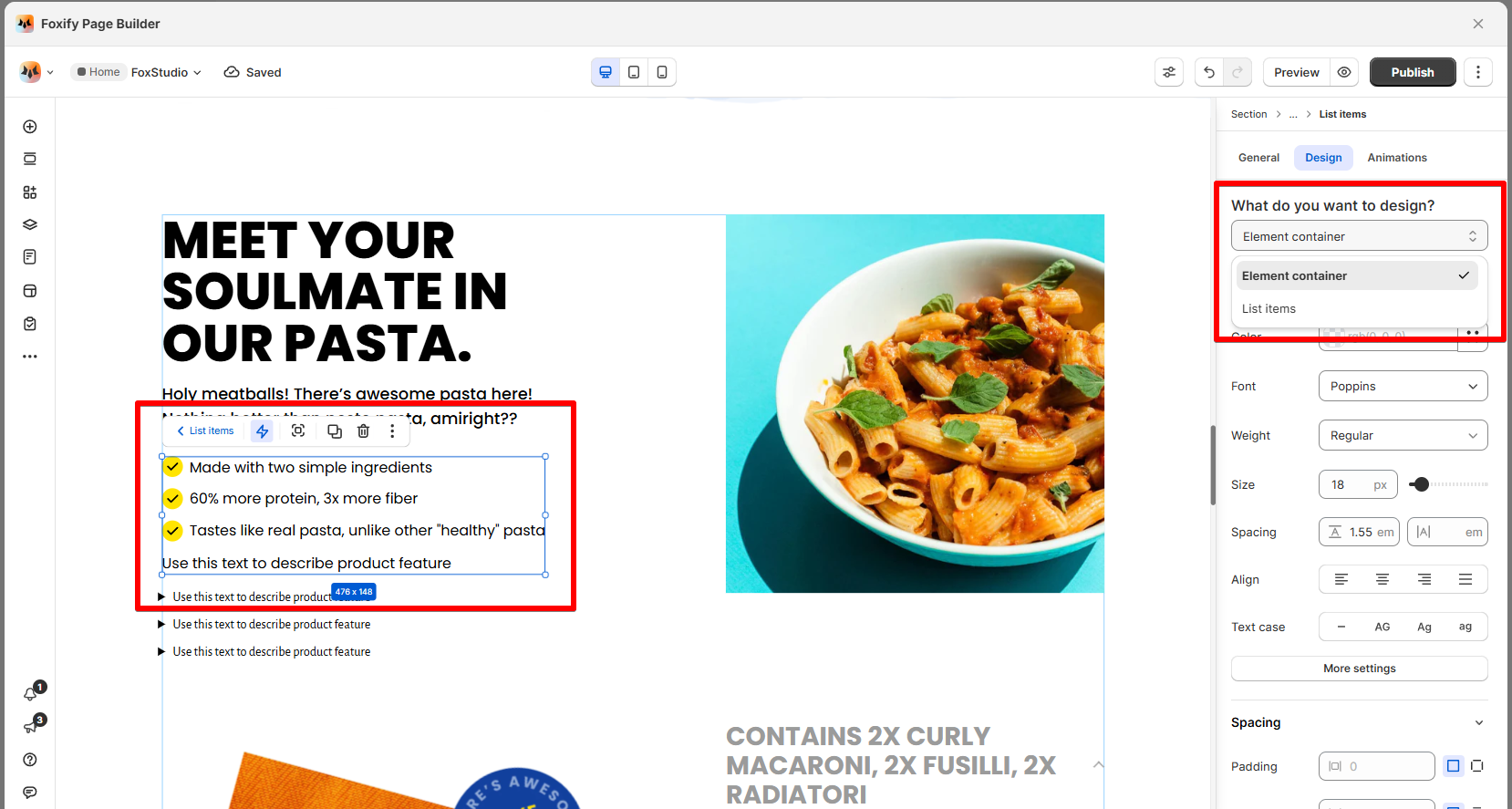Set text case to lowercase ag
1512x809 pixels.
click(1465, 627)
